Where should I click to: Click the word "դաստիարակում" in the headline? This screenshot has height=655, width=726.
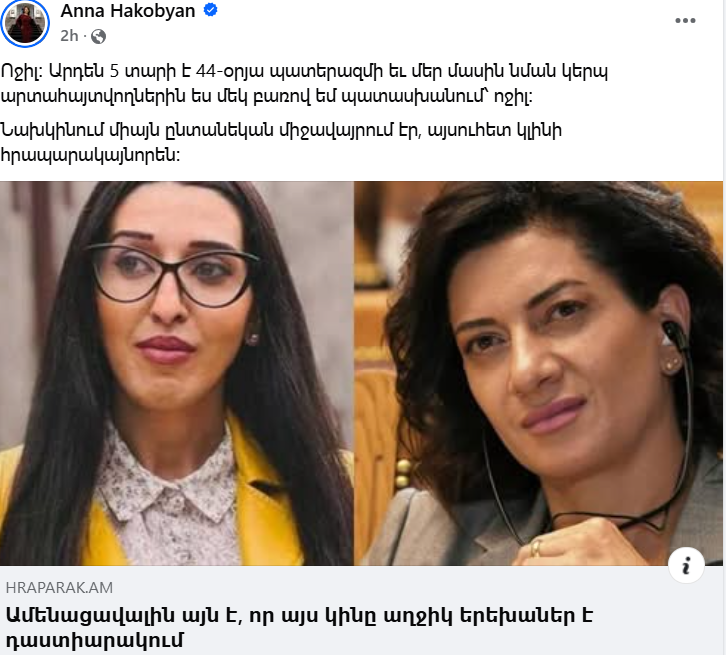coord(95,640)
